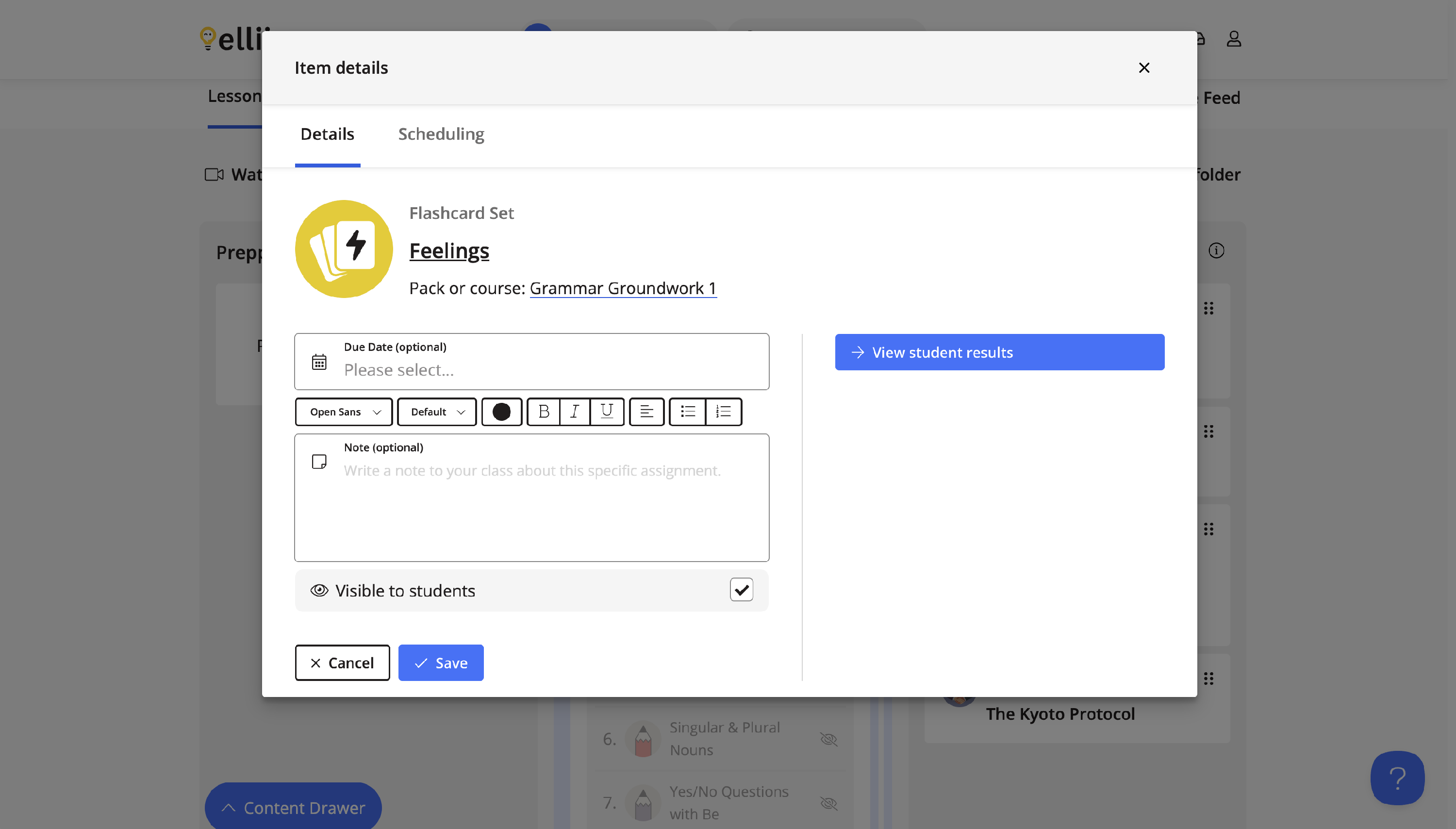Toggle visibility of Singular & Plural Nouns
This screenshot has height=829, width=1456.
coord(828,739)
